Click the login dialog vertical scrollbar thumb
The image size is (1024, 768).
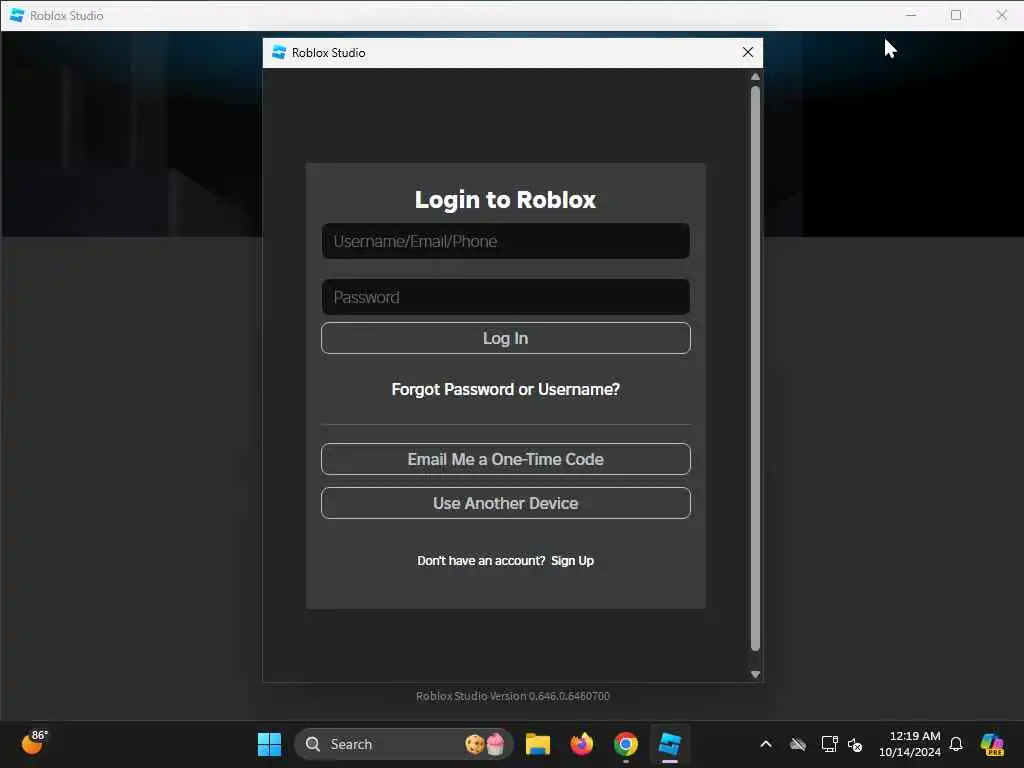[755, 369]
